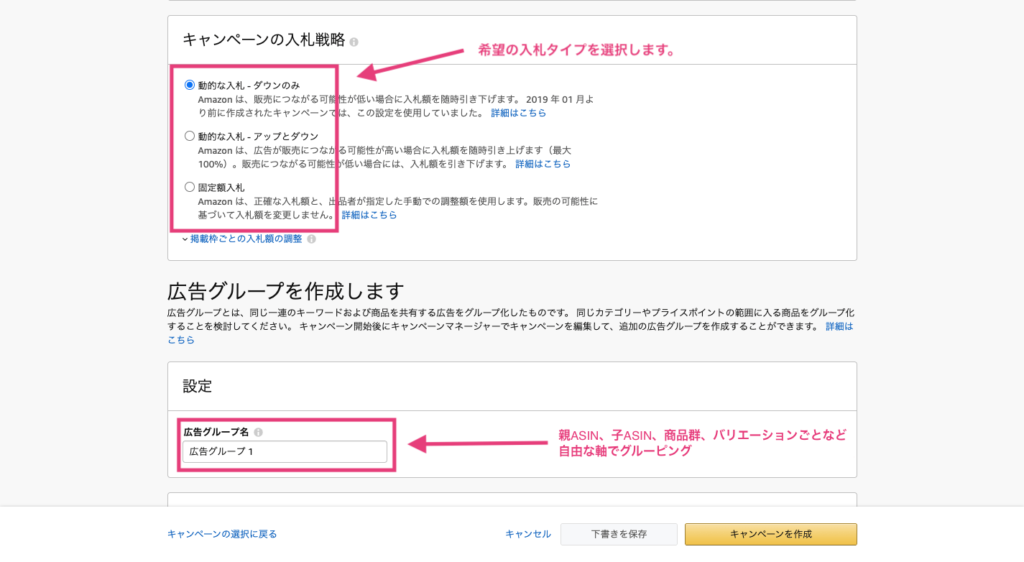This screenshot has height=562, width=1024.
Task: Click the 広告グループ名 text field
Action: pos(285,452)
